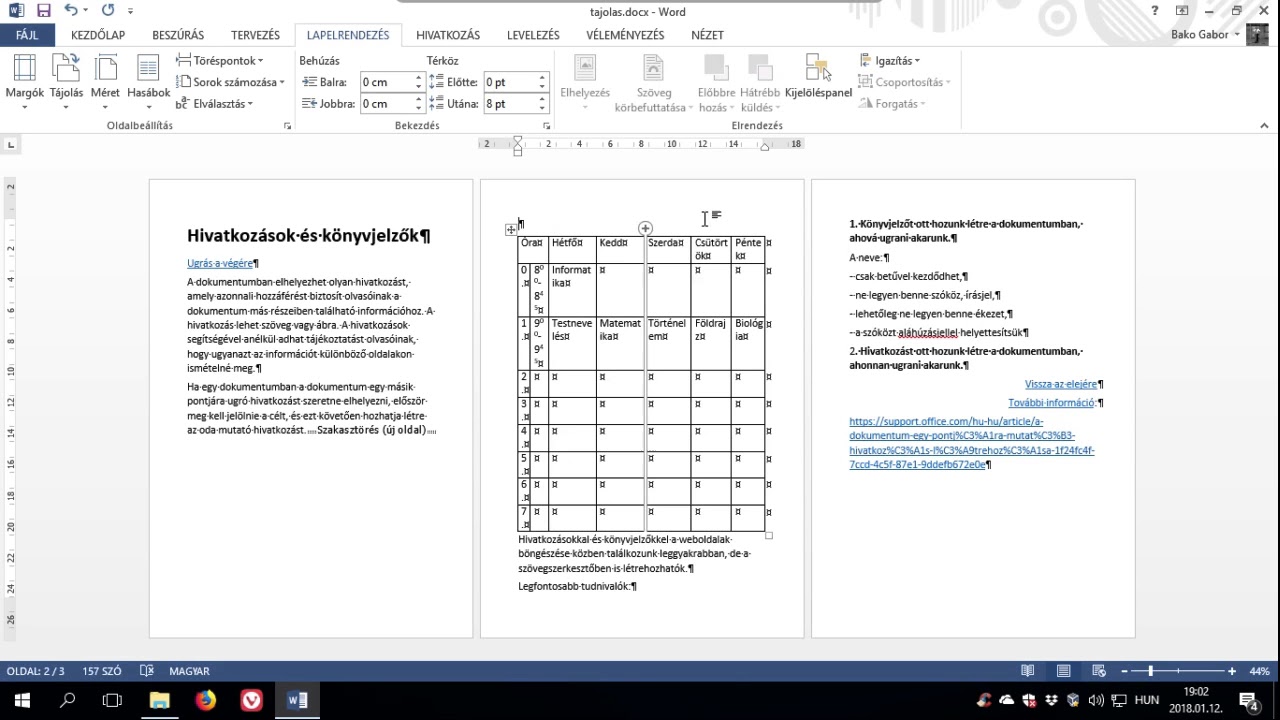Click the Jobbra right indent field

coord(386,103)
